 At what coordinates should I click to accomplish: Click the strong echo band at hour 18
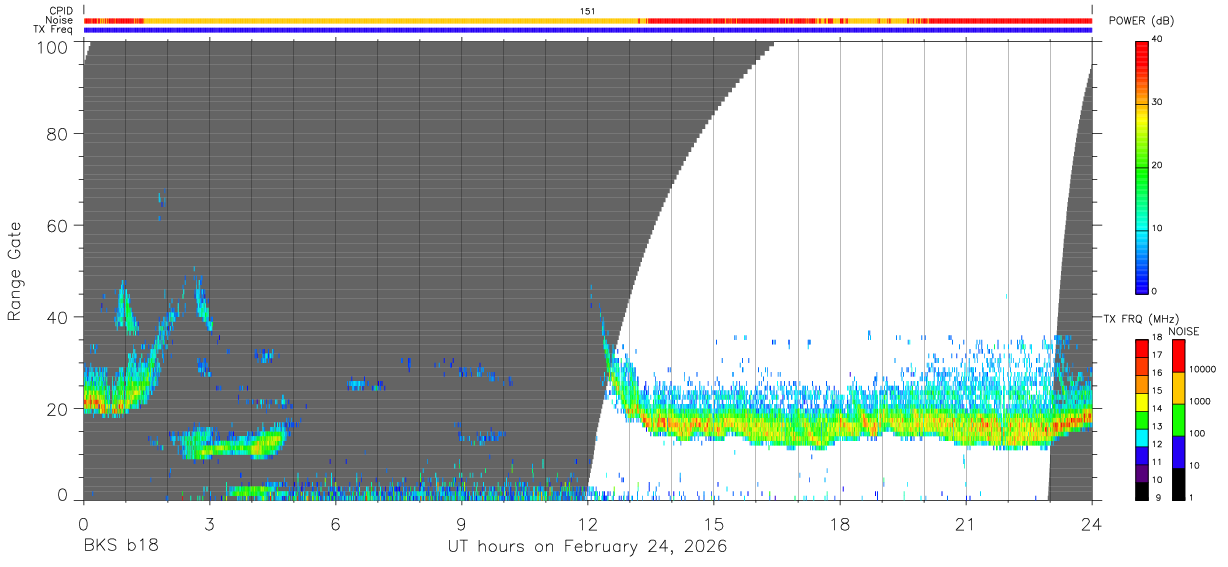[x=840, y=425]
